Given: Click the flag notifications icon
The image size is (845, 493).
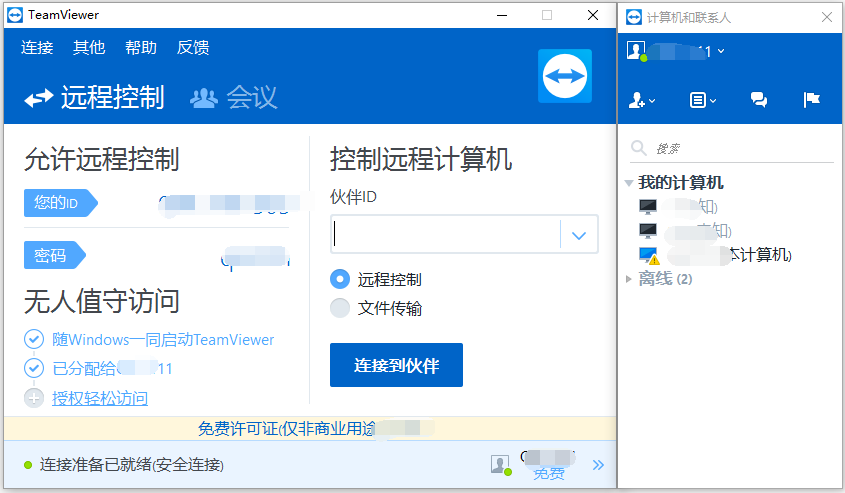Looking at the screenshot, I should 812,100.
